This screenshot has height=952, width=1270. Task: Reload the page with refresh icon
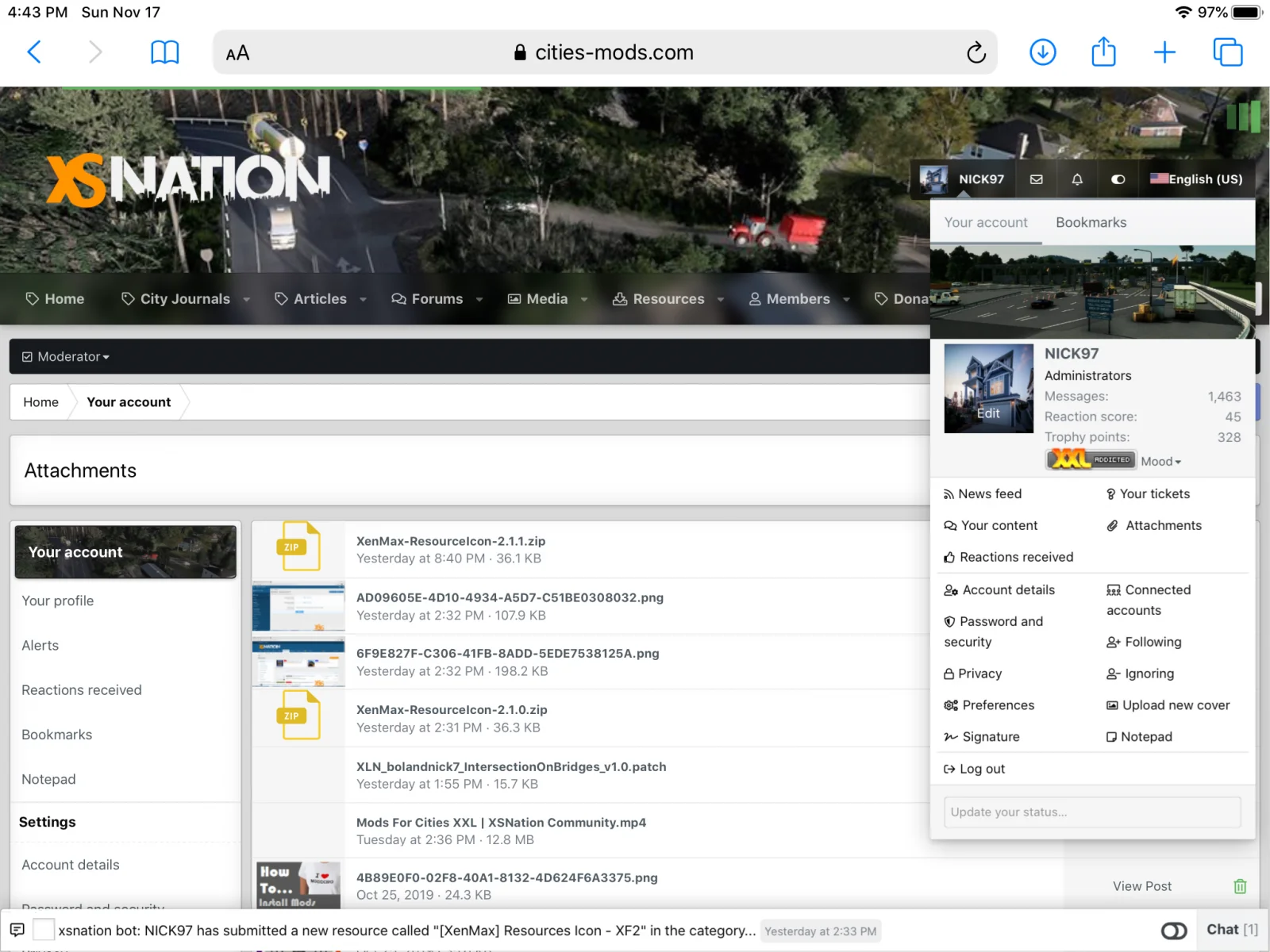976,52
